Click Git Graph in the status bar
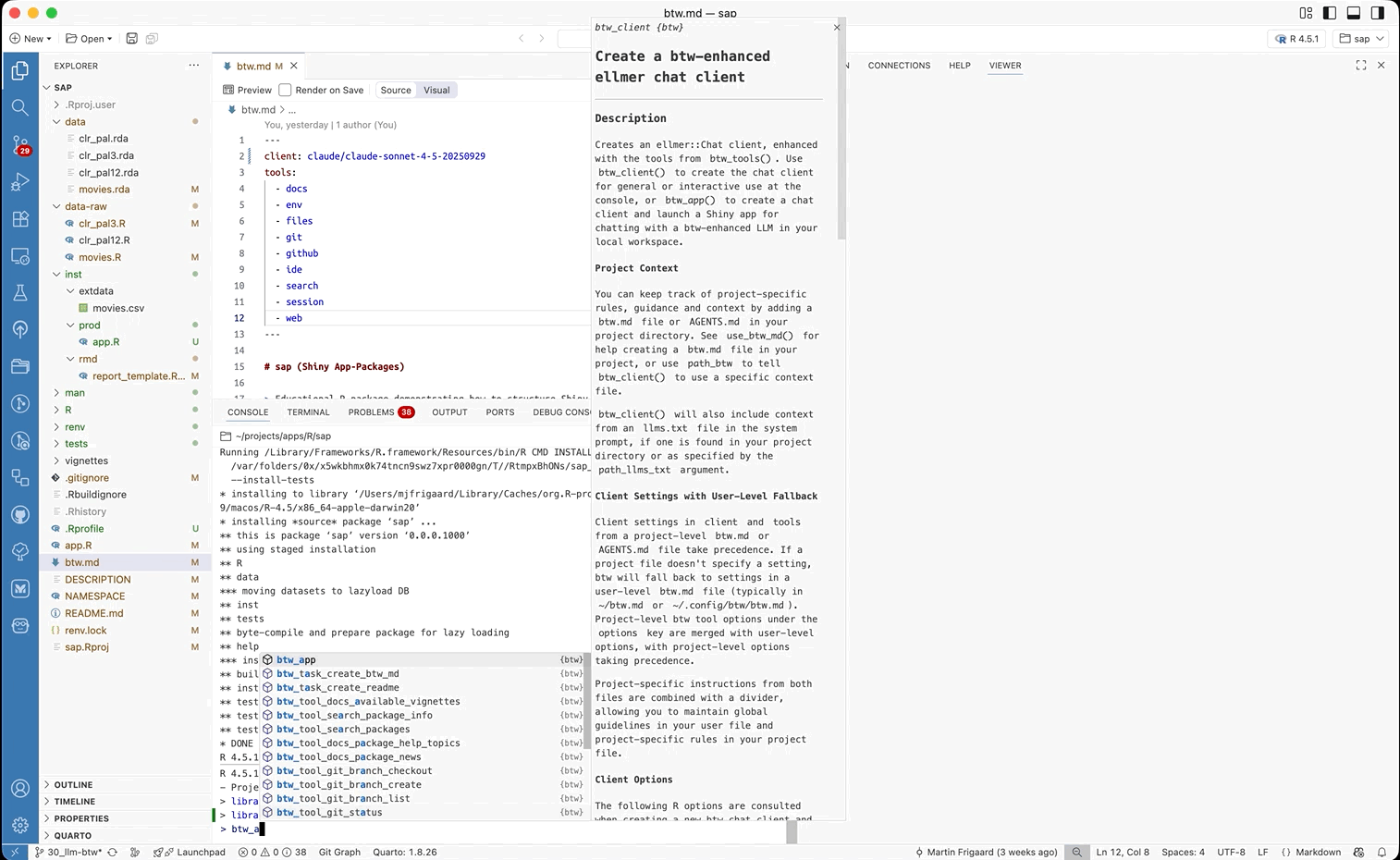This screenshot has width=1400, height=860. [x=339, y=852]
